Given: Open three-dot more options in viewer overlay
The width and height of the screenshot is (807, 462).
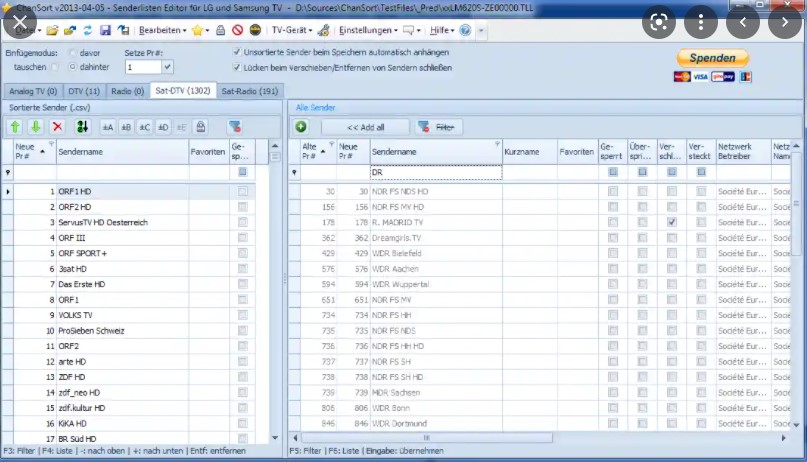Looking at the screenshot, I should (701, 22).
